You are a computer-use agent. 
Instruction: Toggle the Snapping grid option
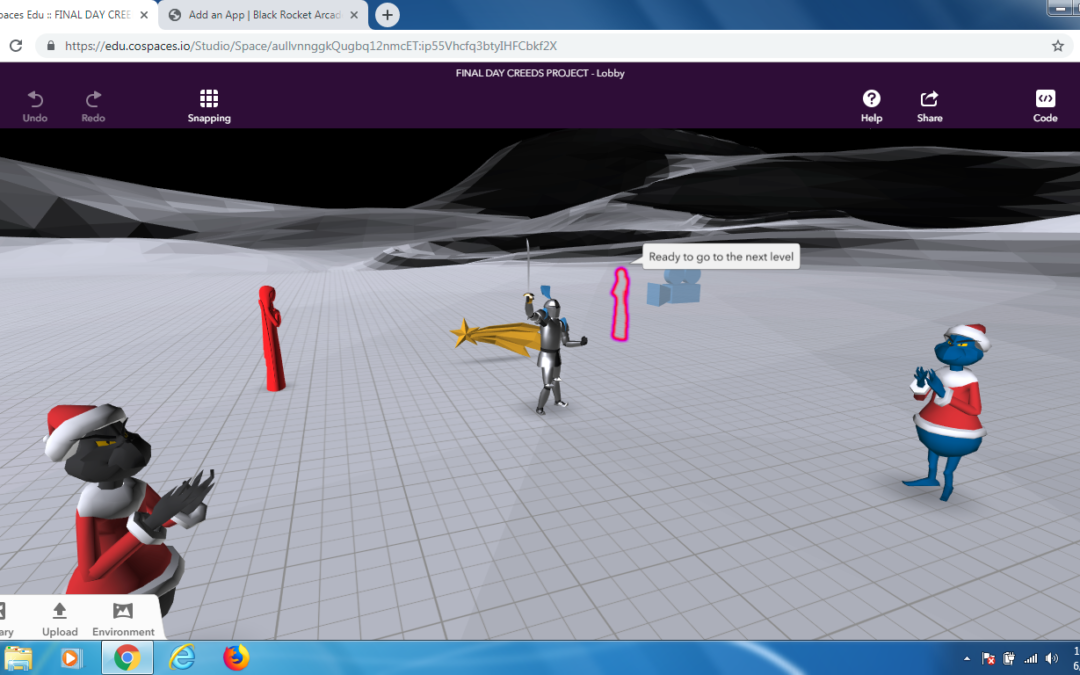[x=209, y=107]
